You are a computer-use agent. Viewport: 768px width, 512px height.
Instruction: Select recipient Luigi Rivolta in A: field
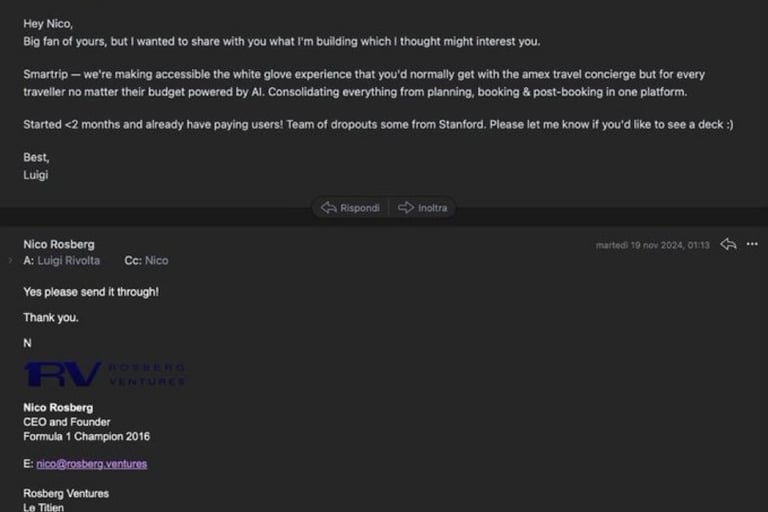(69, 261)
